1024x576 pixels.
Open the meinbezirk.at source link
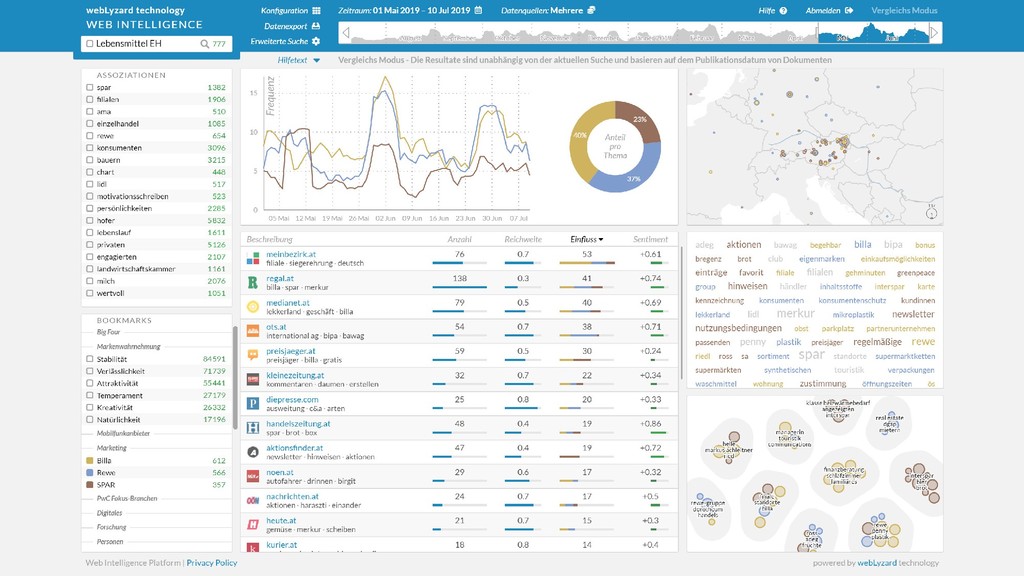pyautogui.click(x=291, y=254)
